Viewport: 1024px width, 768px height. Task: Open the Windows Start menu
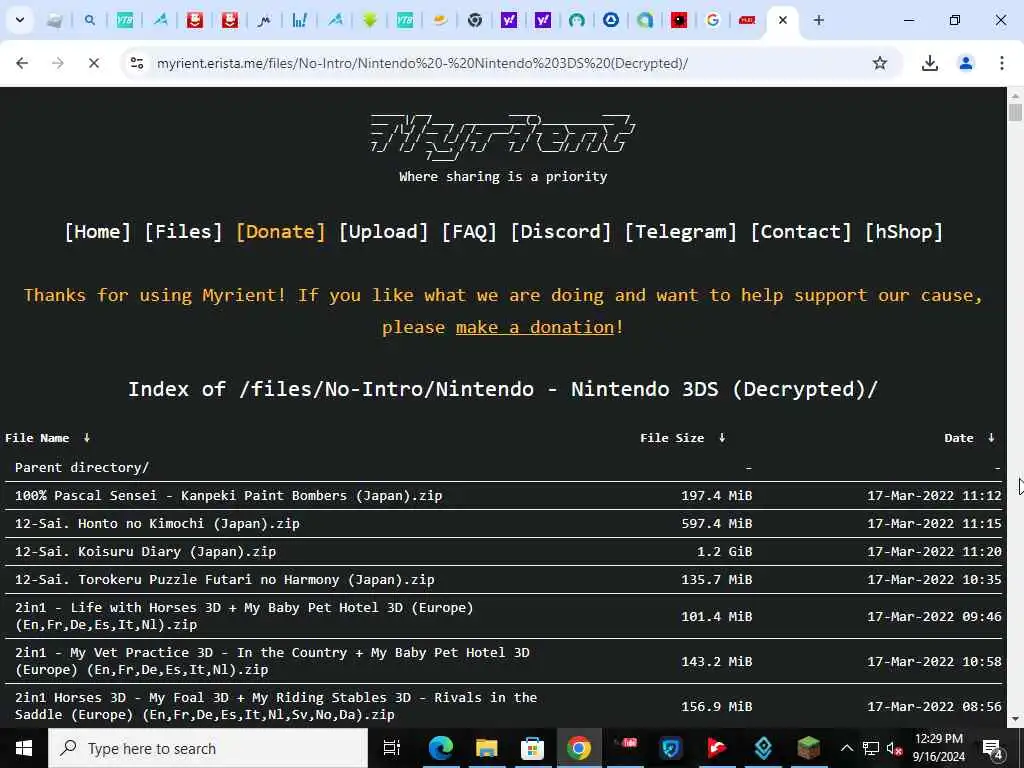(x=24, y=748)
